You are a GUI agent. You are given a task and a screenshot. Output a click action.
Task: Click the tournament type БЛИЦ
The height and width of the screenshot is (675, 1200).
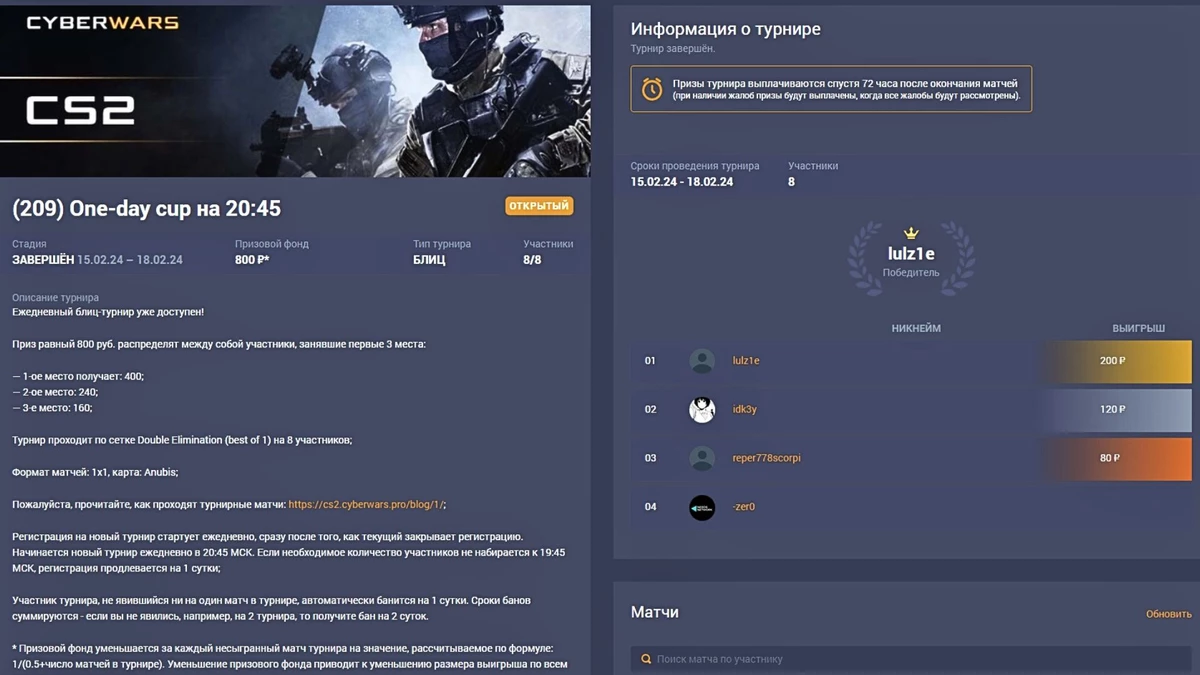tap(429, 260)
